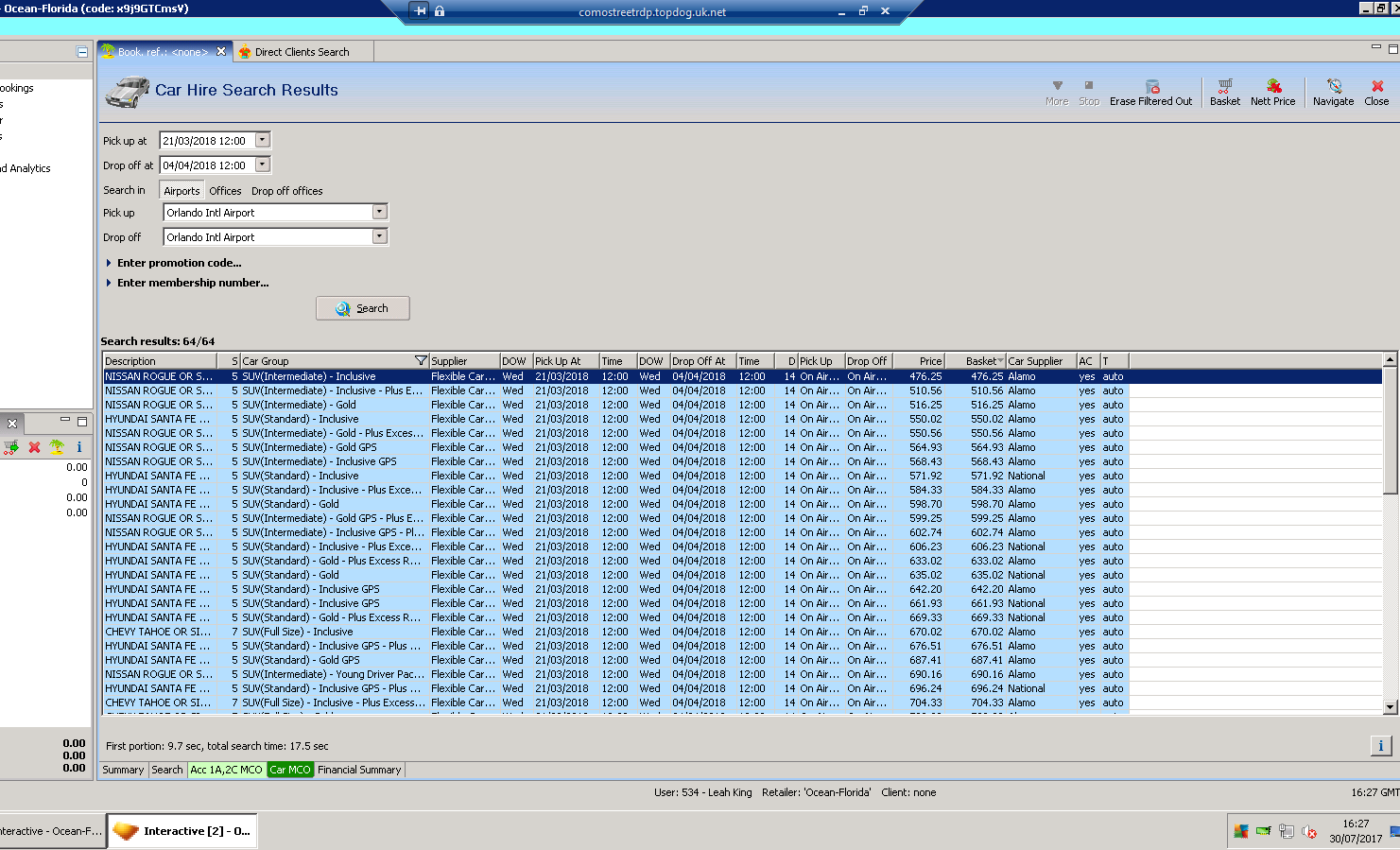
Task: Open Interactive [2] taskbar window button
Action: [x=182, y=831]
